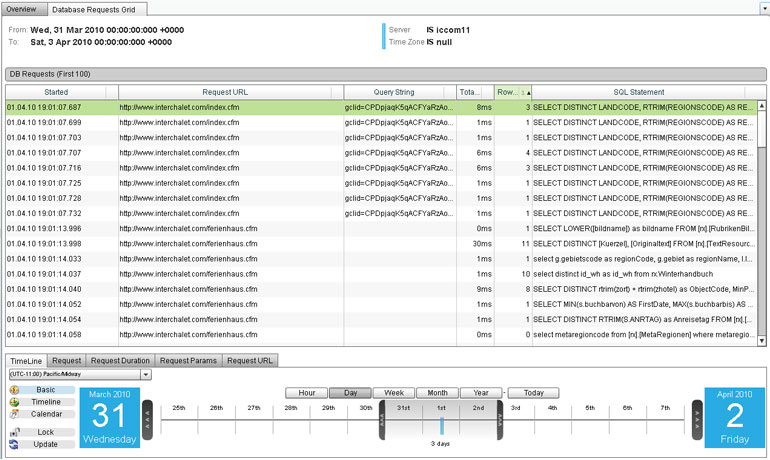Select row started 01.04.10 19:01:07.707
This screenshot has width=770, height=460.
[381, 153]
